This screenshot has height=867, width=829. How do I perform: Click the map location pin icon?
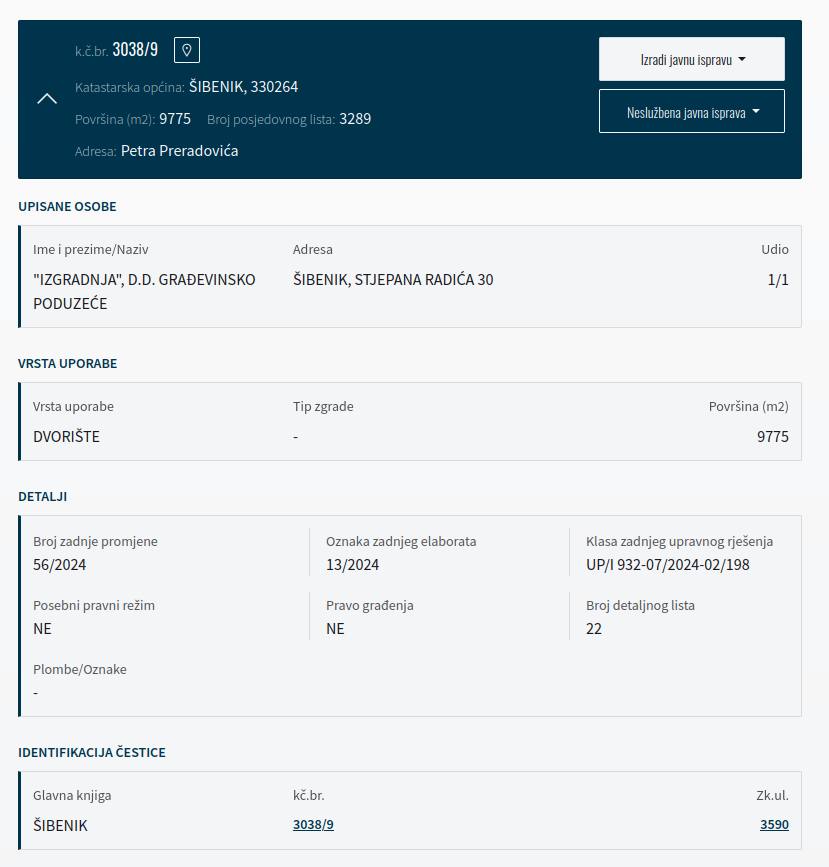tap(187, 50)
